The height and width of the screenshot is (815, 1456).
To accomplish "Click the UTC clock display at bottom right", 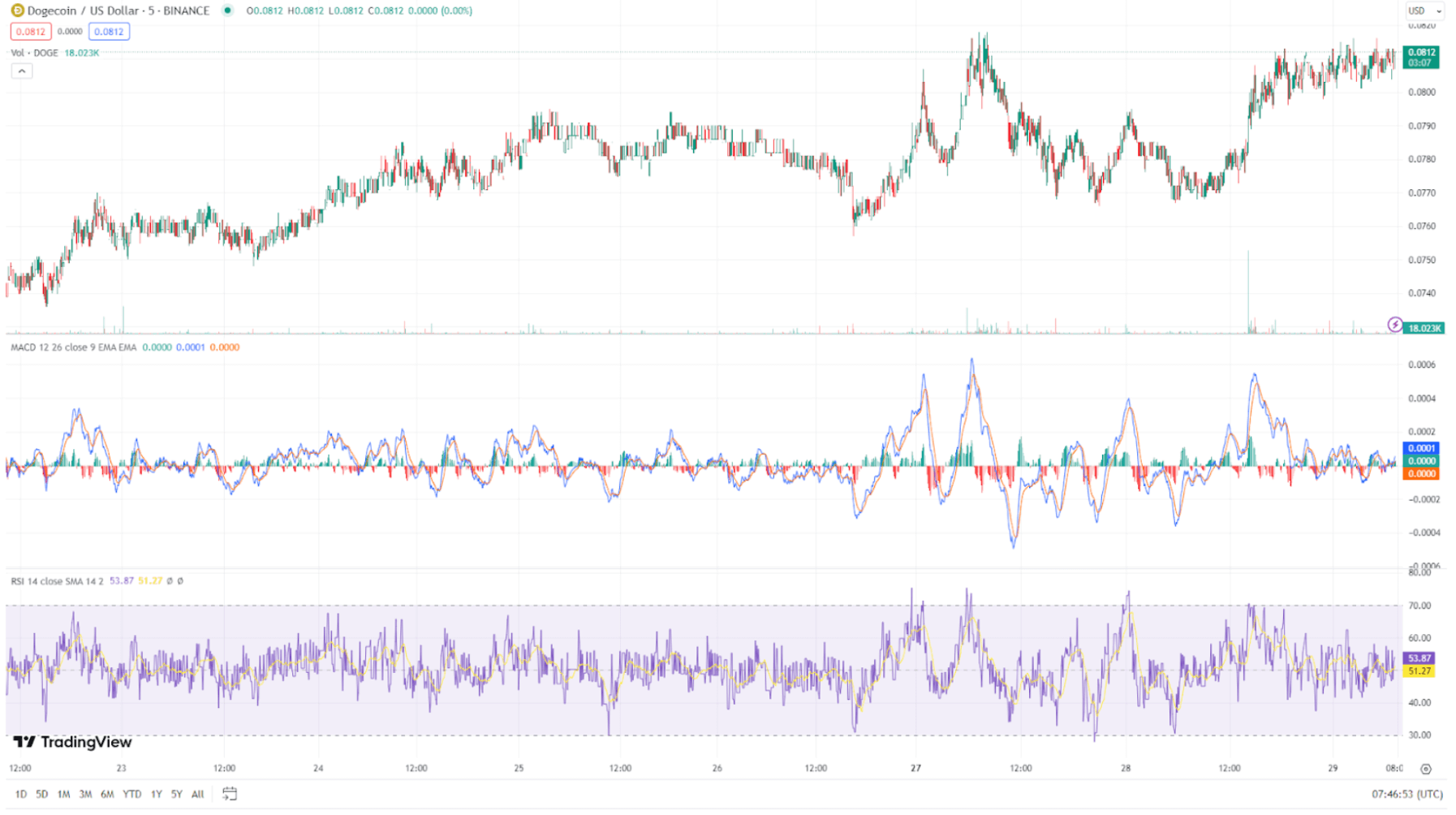I will click(x=1408, y=792).
